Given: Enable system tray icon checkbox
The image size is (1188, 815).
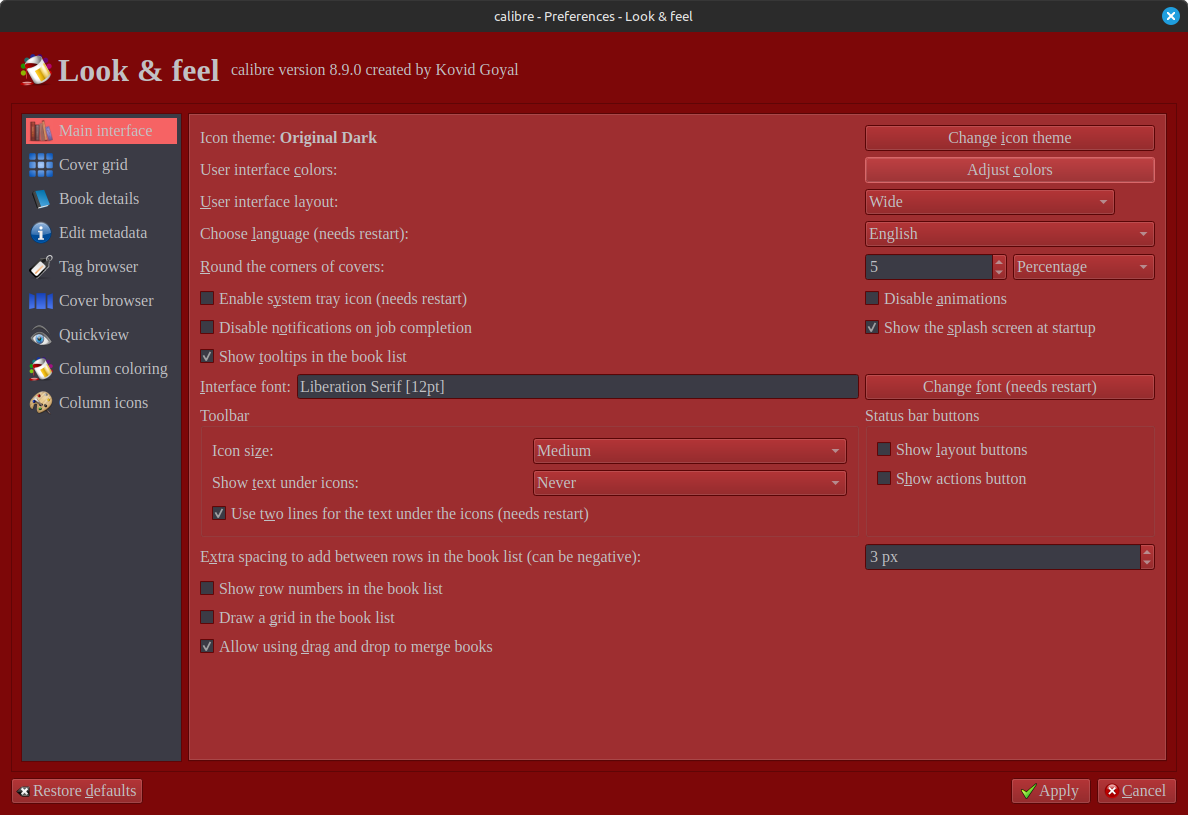Looking at the screenshot, I should pyautogui.click(x=207, y=298).
